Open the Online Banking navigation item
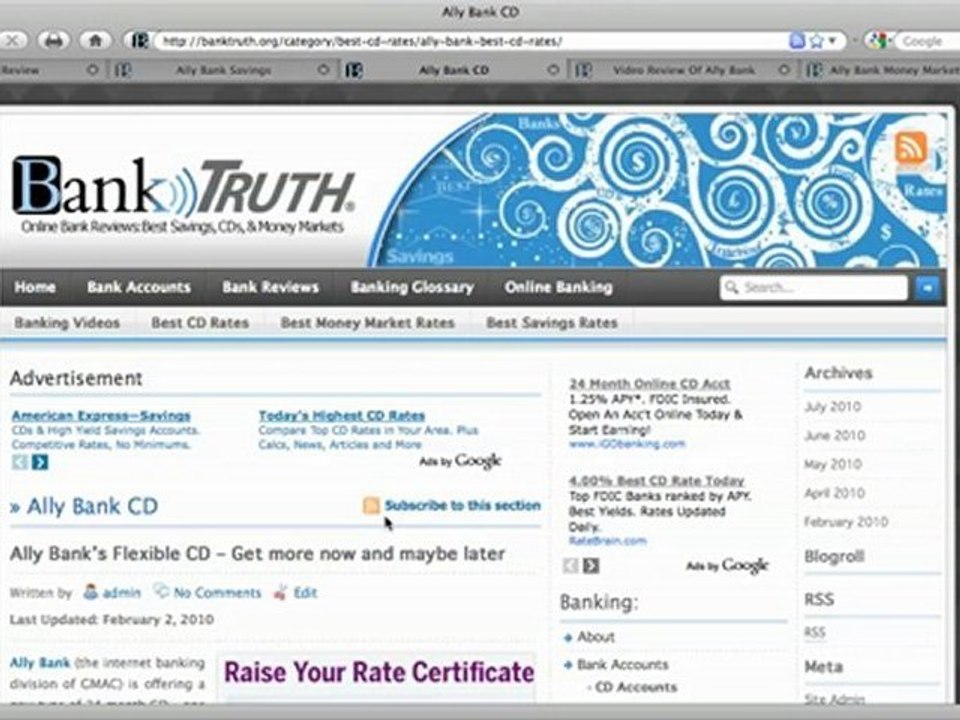This screenshot has width=960, height=720. (x=558, y=287)
